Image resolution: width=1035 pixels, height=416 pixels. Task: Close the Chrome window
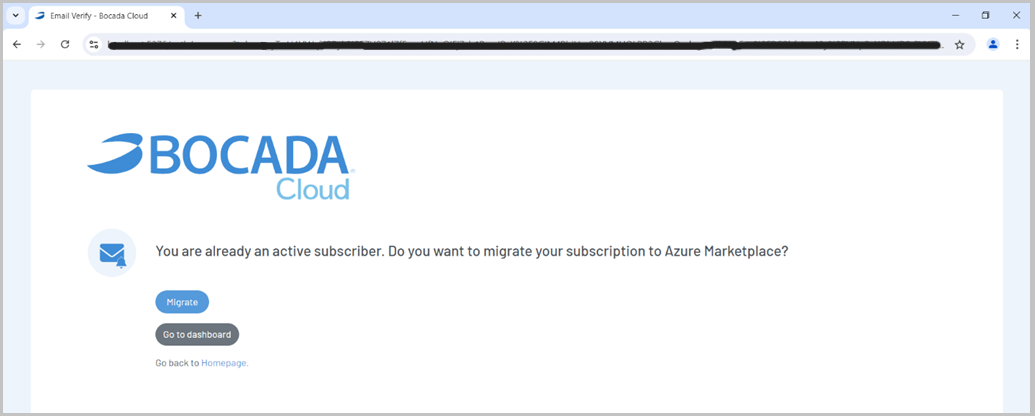click(1016, 15)
